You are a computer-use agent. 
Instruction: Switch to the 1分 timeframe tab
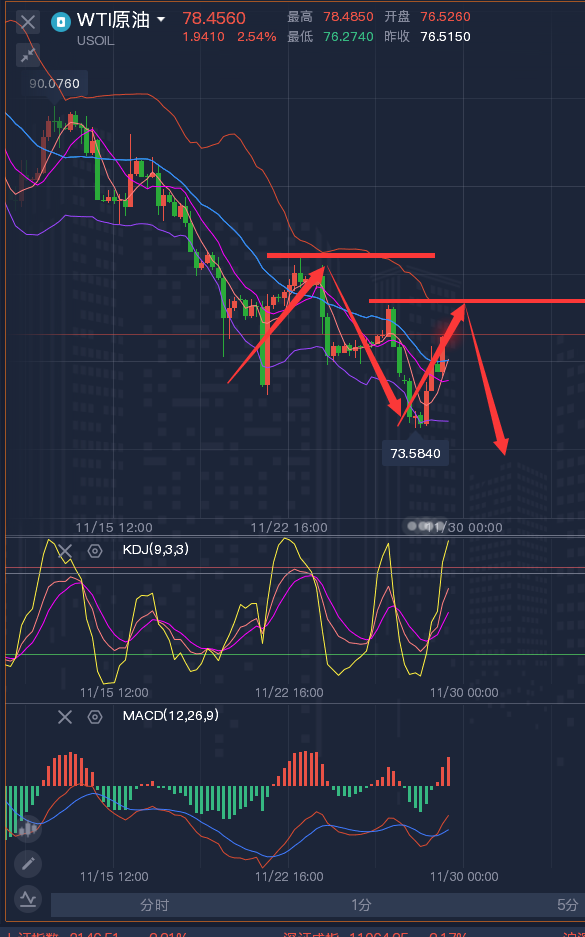(361, 905)
